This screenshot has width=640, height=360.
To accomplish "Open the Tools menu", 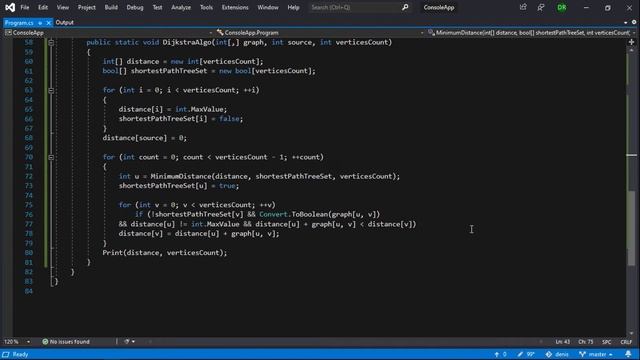I will [x=207, y=7].
